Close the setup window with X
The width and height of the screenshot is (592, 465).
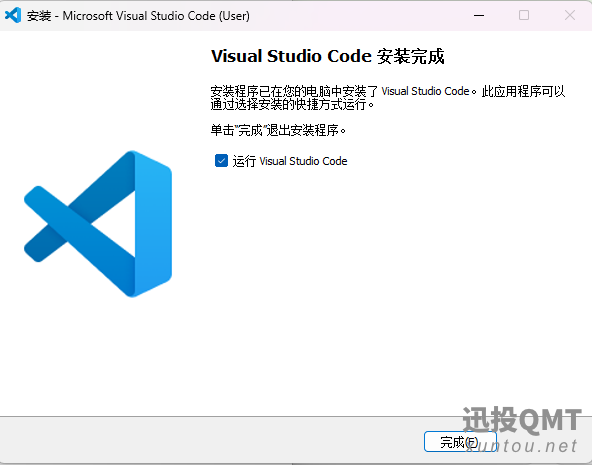click(x=570, y=15)
